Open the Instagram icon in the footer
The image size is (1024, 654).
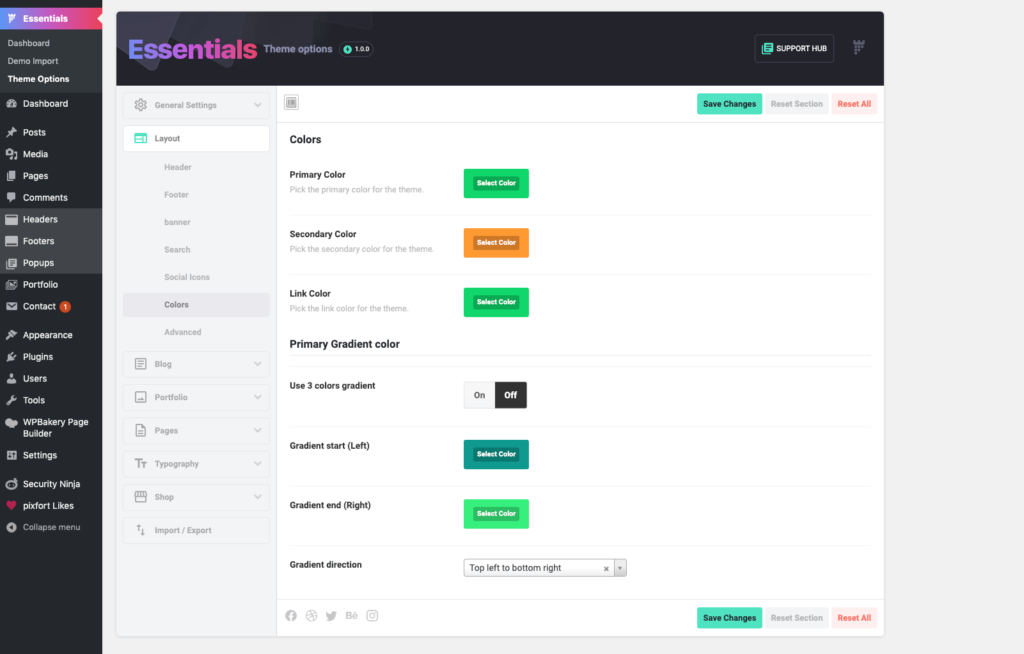[371, 615]
